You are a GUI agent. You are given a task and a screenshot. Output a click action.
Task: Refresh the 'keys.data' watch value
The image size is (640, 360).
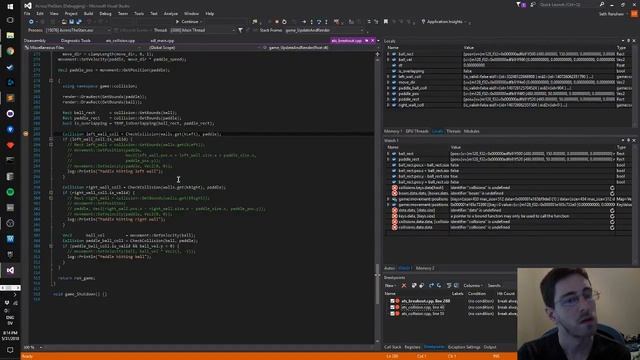point(612,216)
